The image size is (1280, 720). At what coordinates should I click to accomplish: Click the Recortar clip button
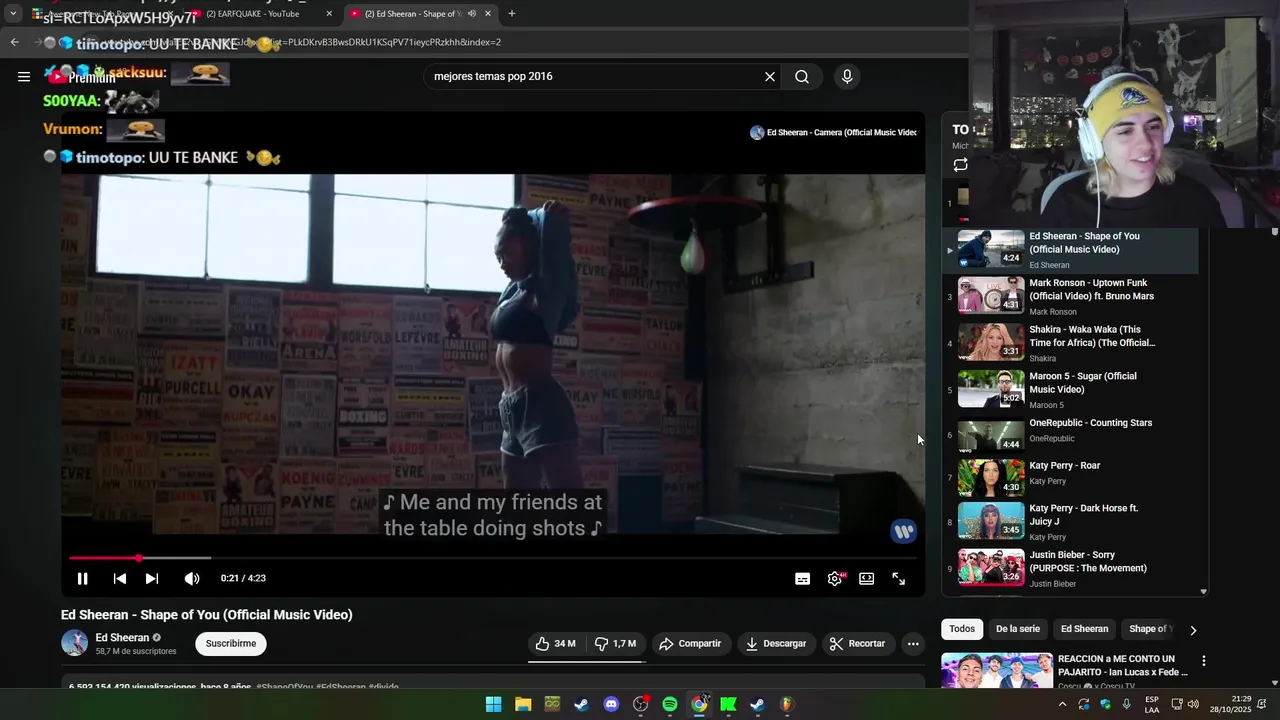pos(858,644)
